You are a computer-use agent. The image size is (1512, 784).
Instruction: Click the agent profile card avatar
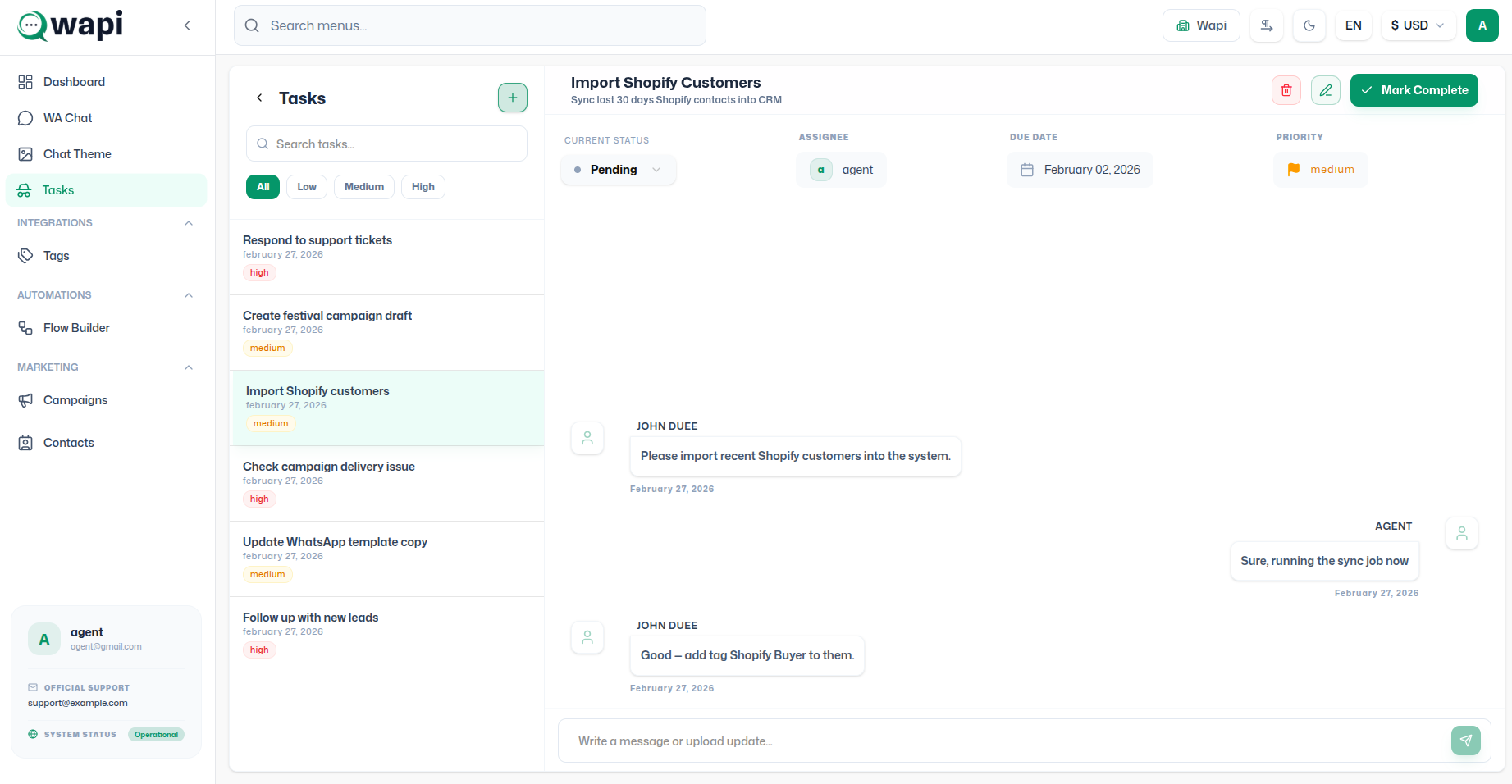tap(44, 639)
